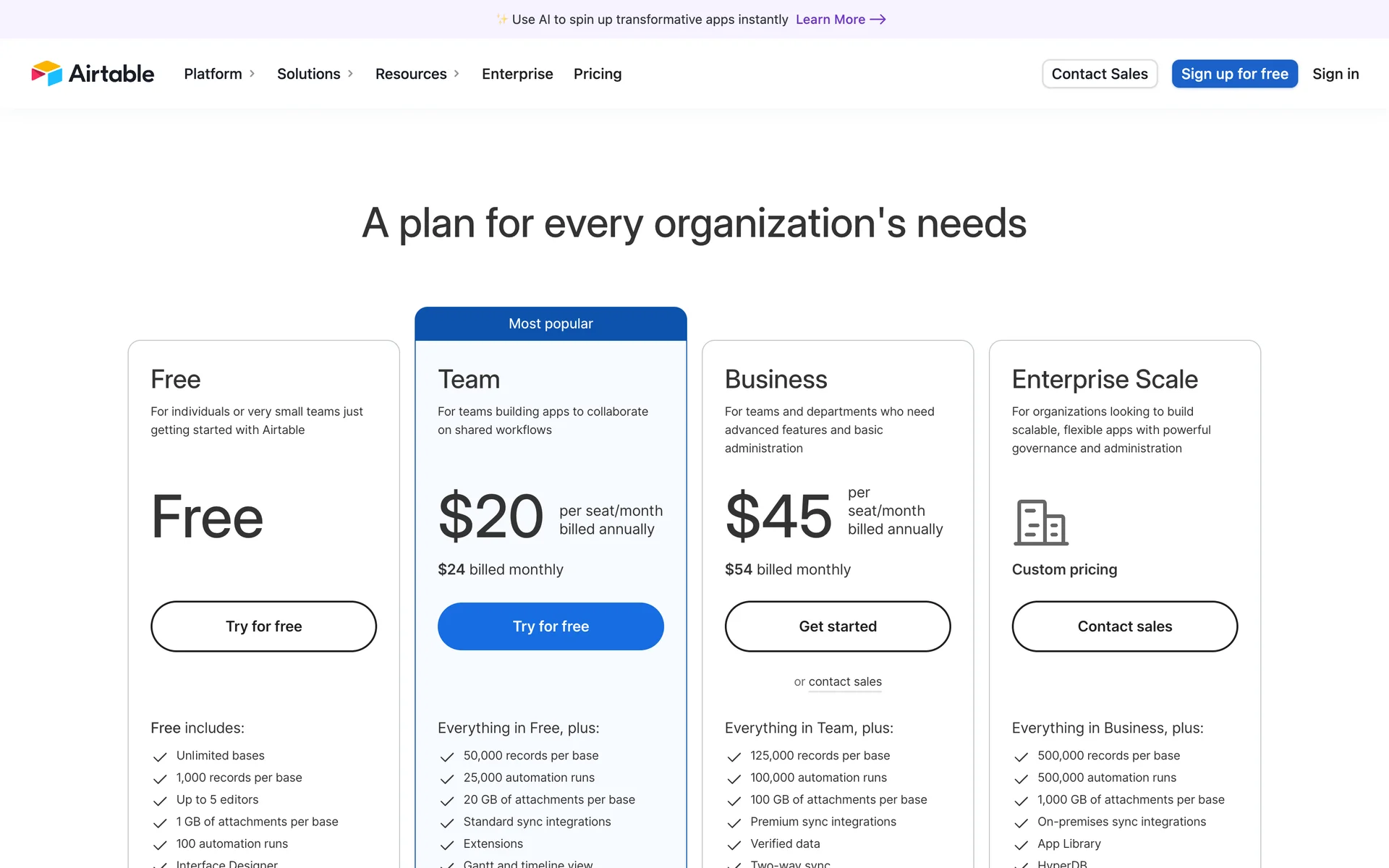
Task: Open the Pricing nav item
Action: point(598,74)
